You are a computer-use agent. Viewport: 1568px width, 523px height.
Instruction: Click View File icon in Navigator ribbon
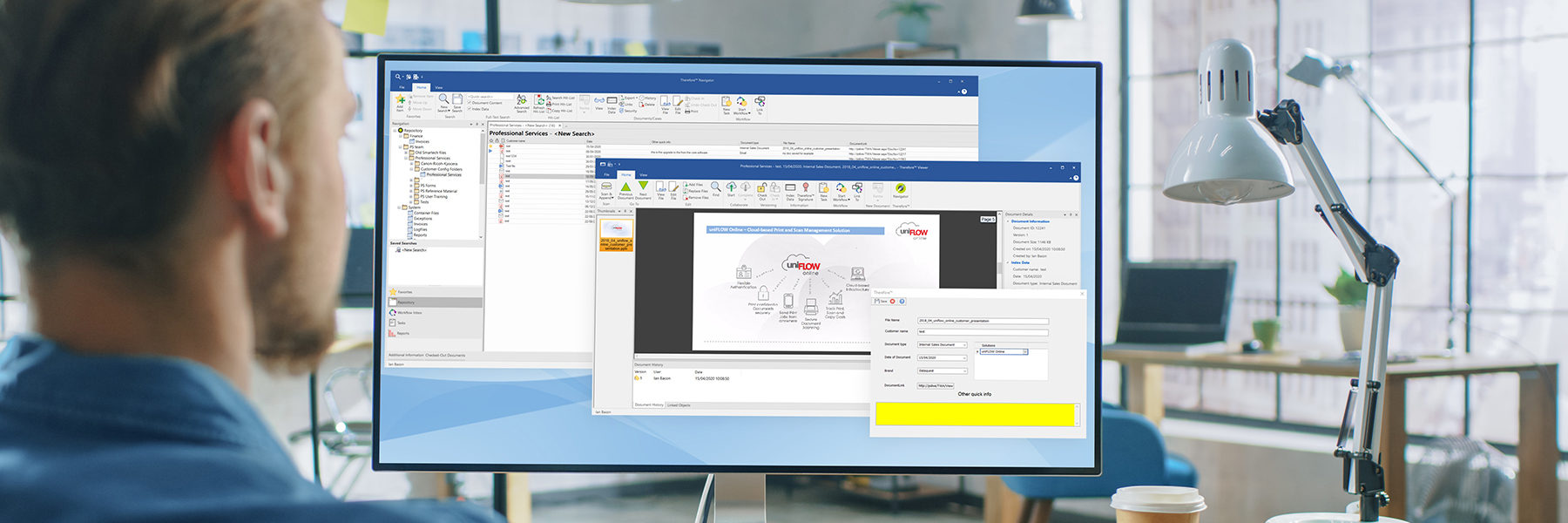click(666, 100)
